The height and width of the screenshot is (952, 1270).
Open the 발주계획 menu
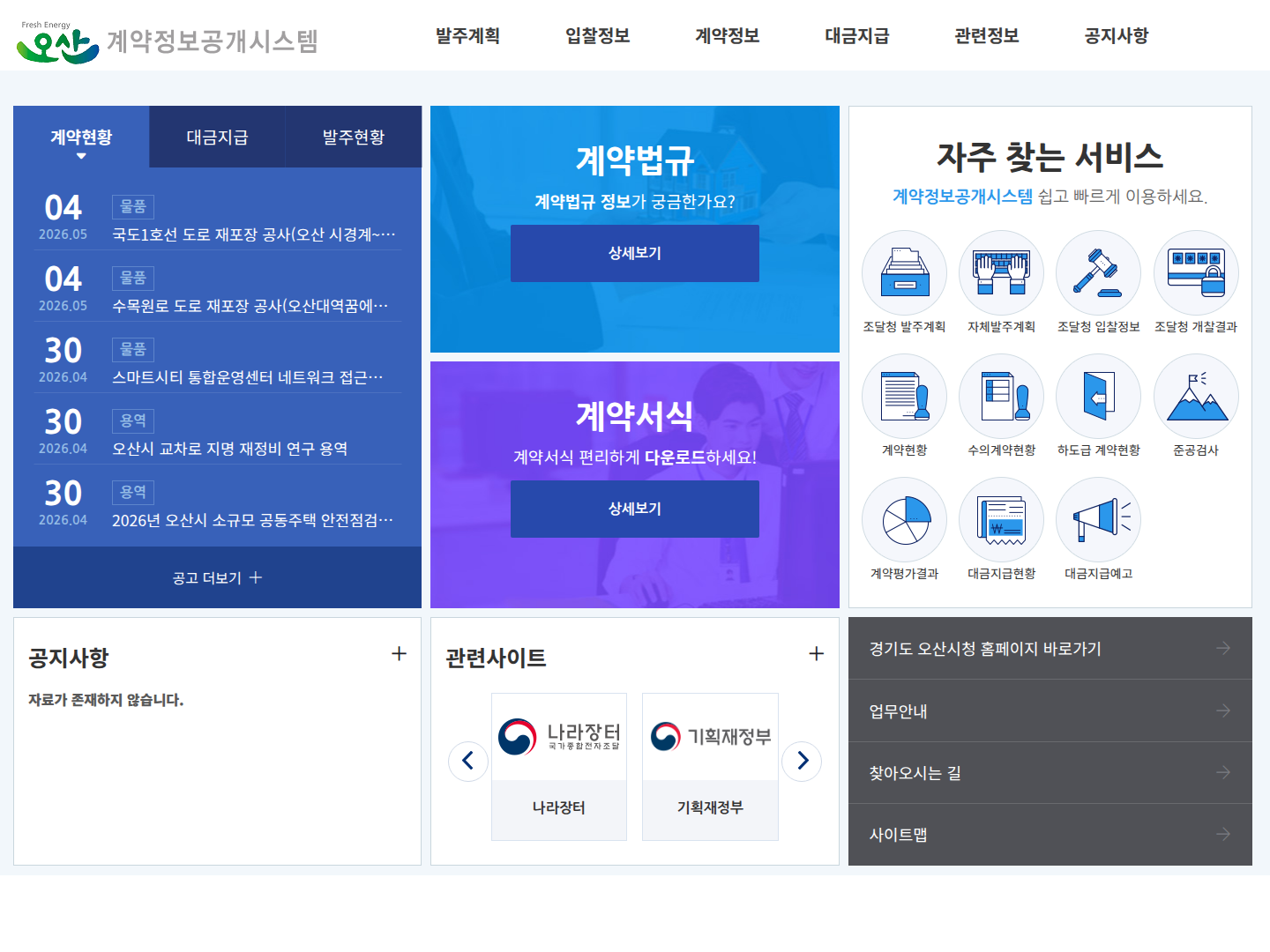(467, 35)
